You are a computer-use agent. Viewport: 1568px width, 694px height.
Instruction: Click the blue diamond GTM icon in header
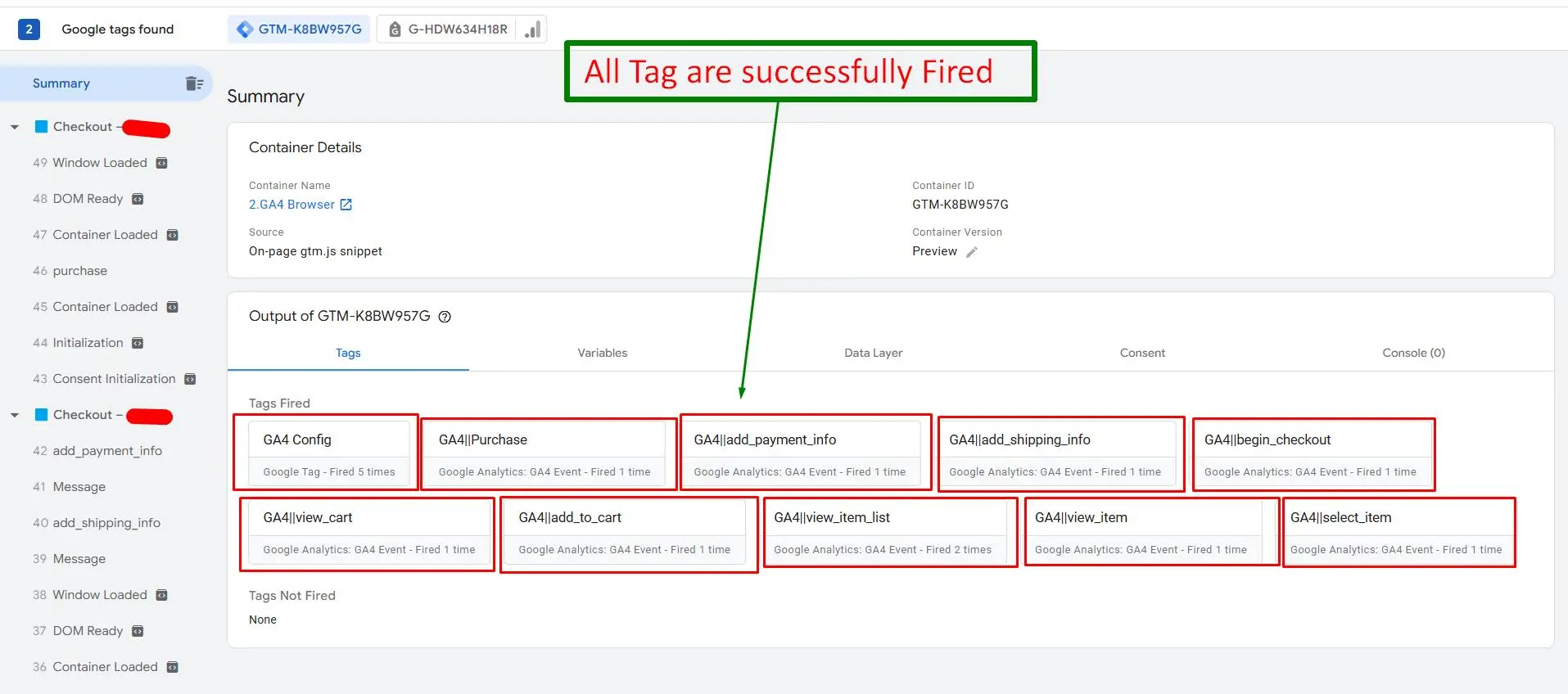244,29
